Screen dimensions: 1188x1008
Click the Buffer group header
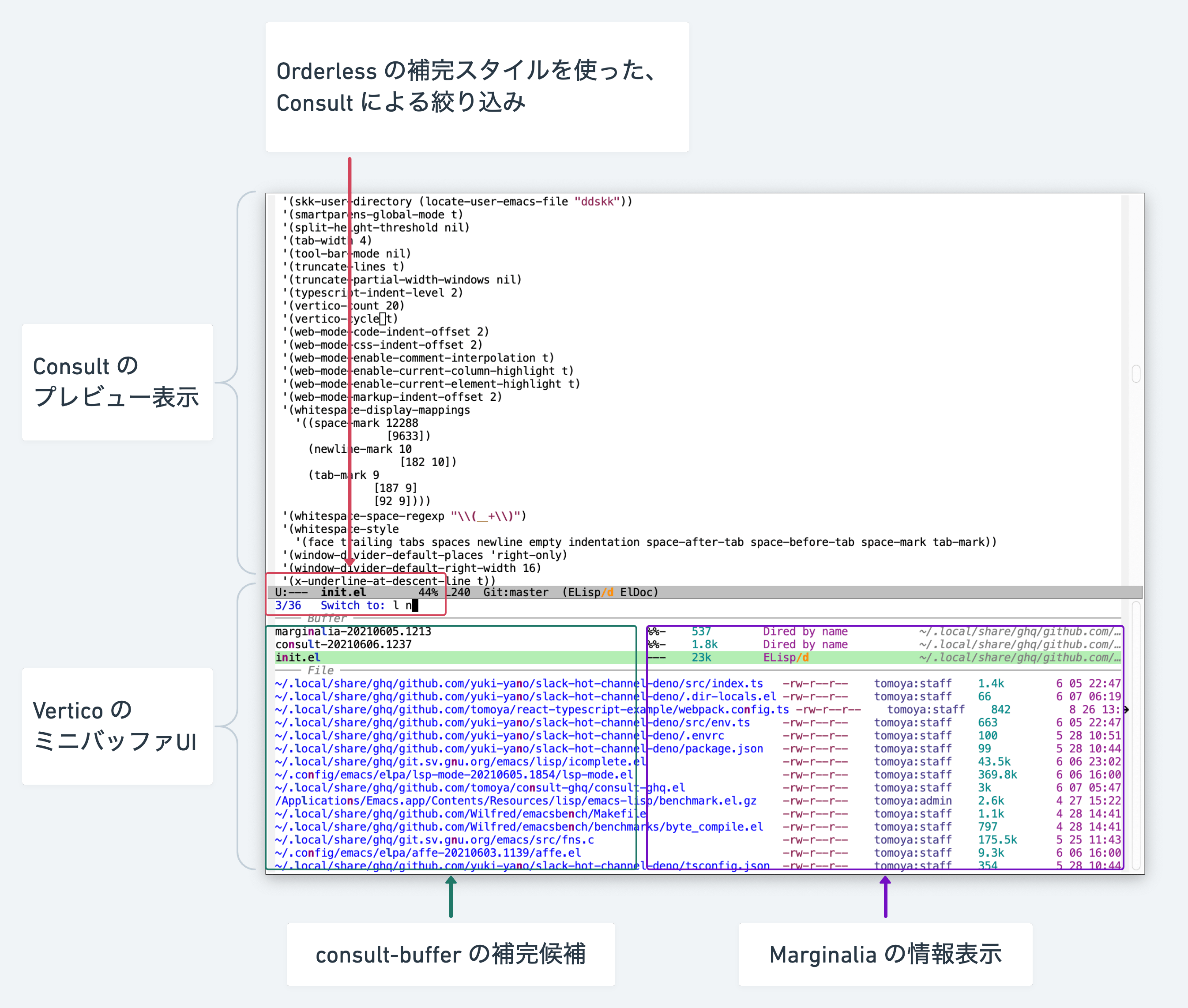coord(326,618)
